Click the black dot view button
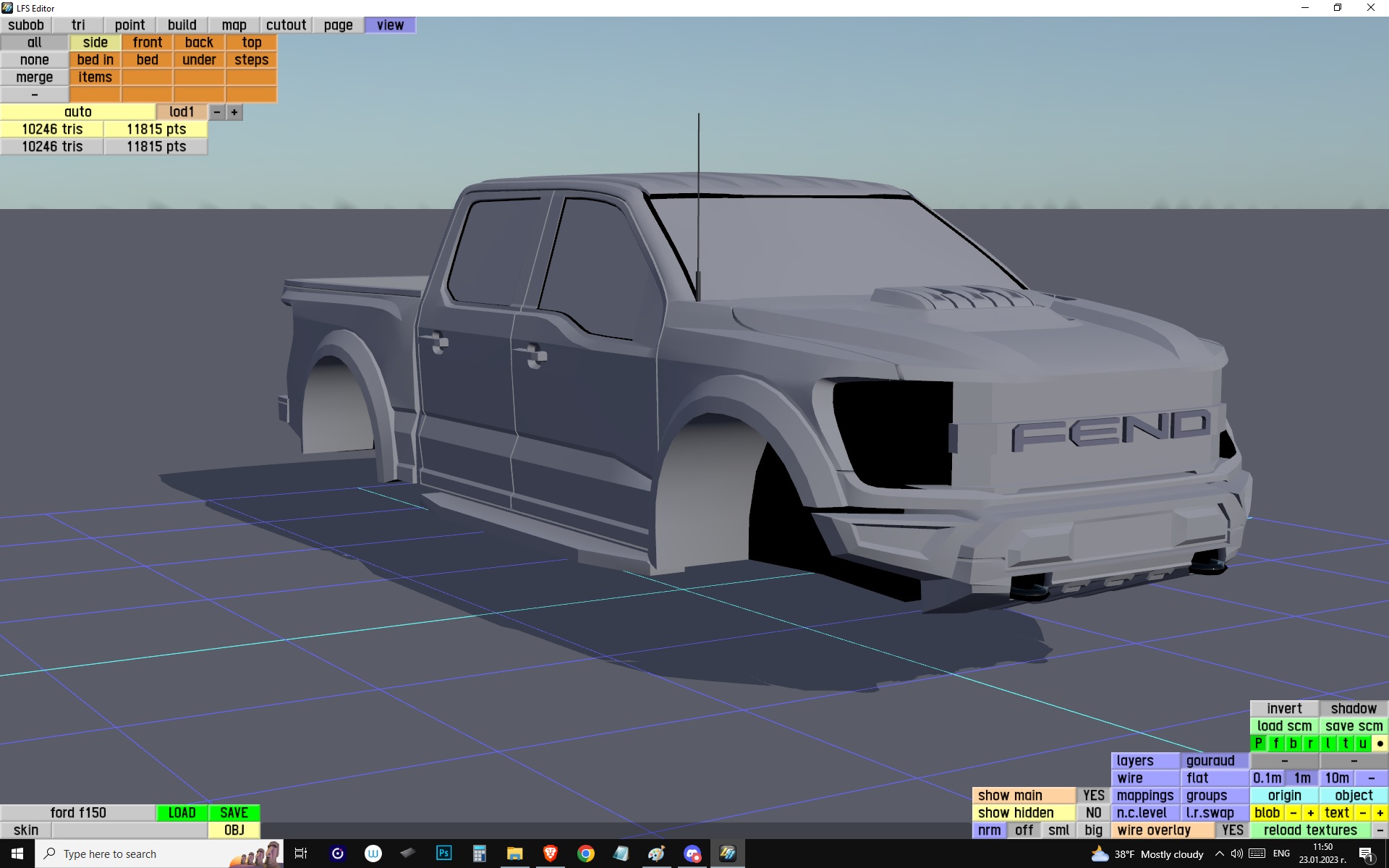Screen dimensions: 1389x868 click(x=1380, y=743)
